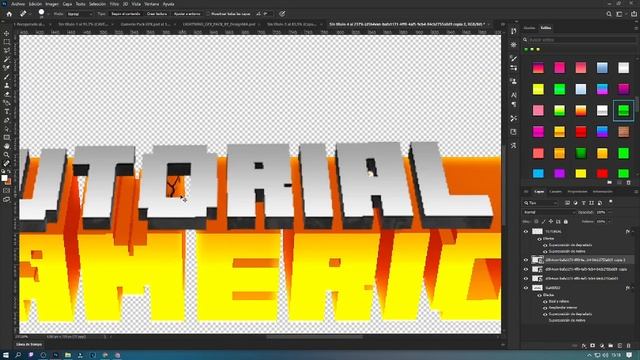Viewport: 640px width, 360px height.
Task: Select the Horizontal Type tool
Action: click(x=7, y=111)
